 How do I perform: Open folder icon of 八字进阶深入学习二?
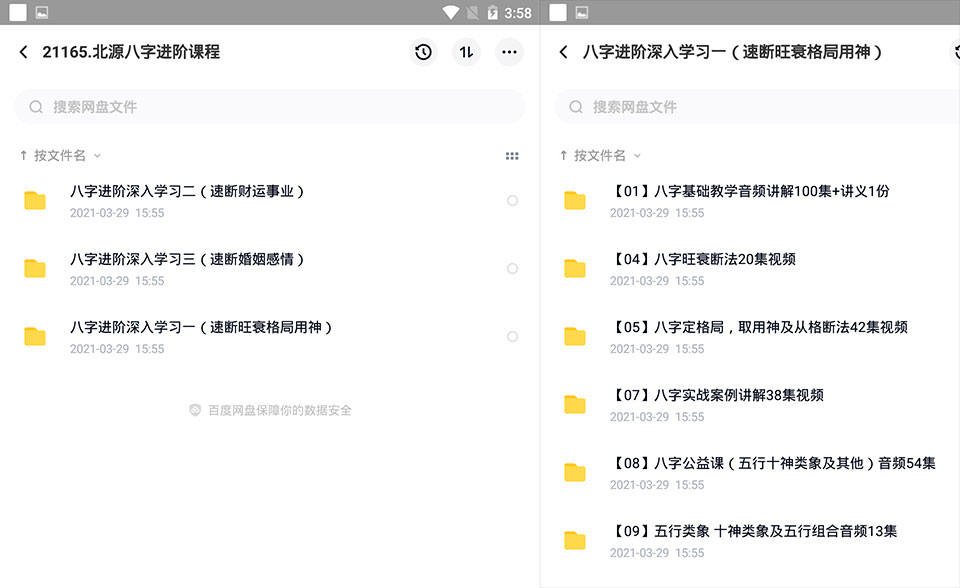35,200
